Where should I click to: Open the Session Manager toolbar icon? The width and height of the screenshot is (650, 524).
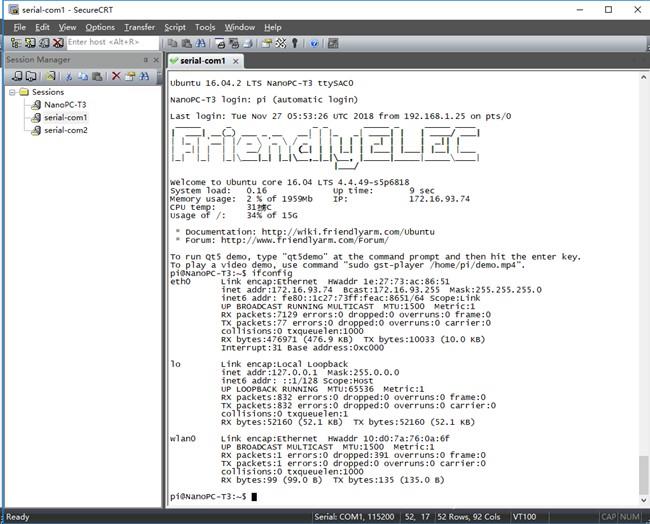16,43
